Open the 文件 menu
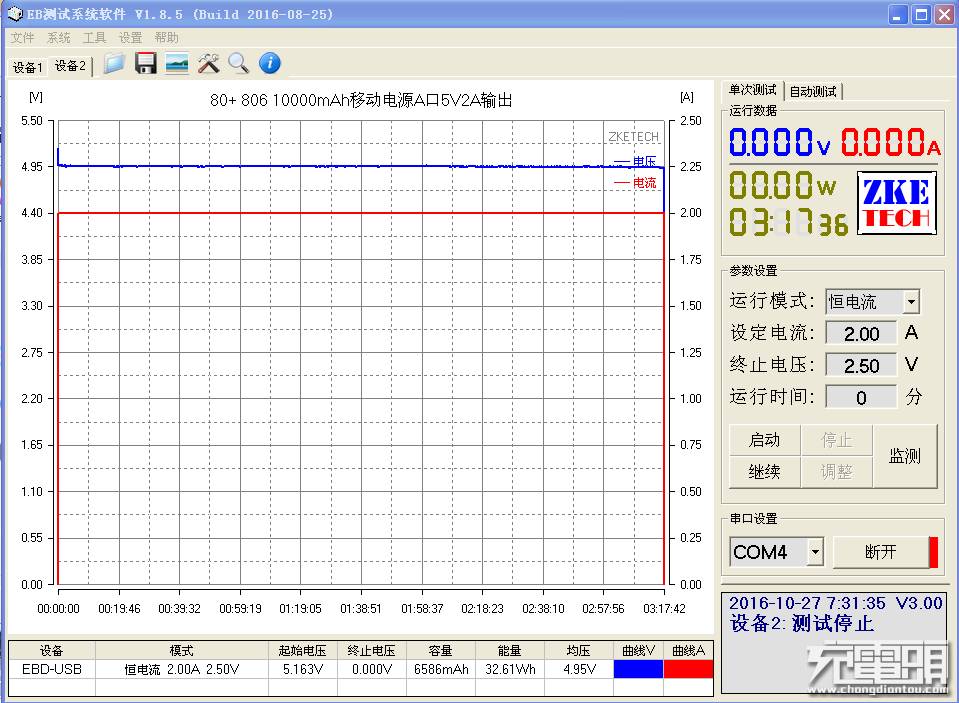 [x=22, y=38]
